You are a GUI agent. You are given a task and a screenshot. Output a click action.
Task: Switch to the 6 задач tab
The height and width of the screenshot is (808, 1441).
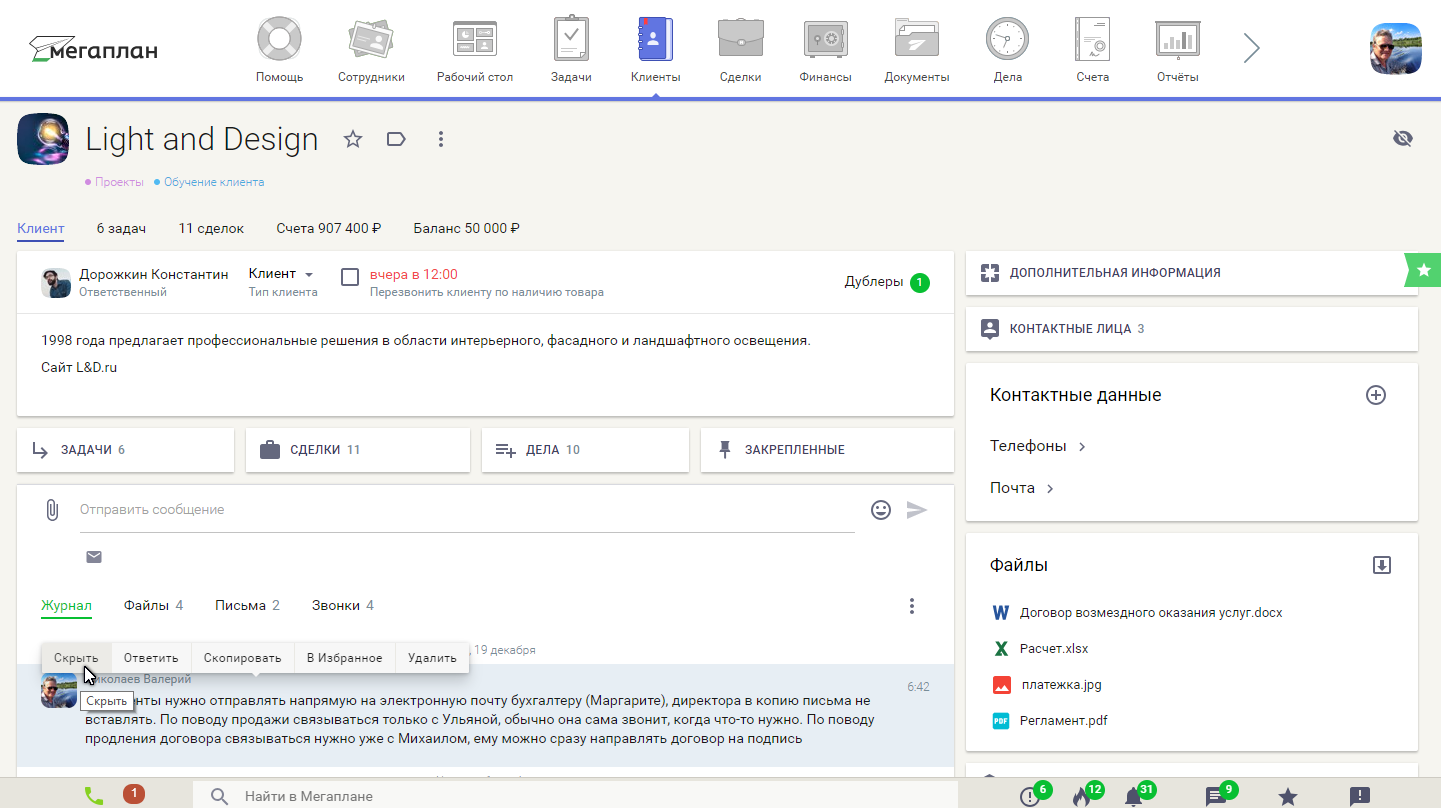pos(121,228)
